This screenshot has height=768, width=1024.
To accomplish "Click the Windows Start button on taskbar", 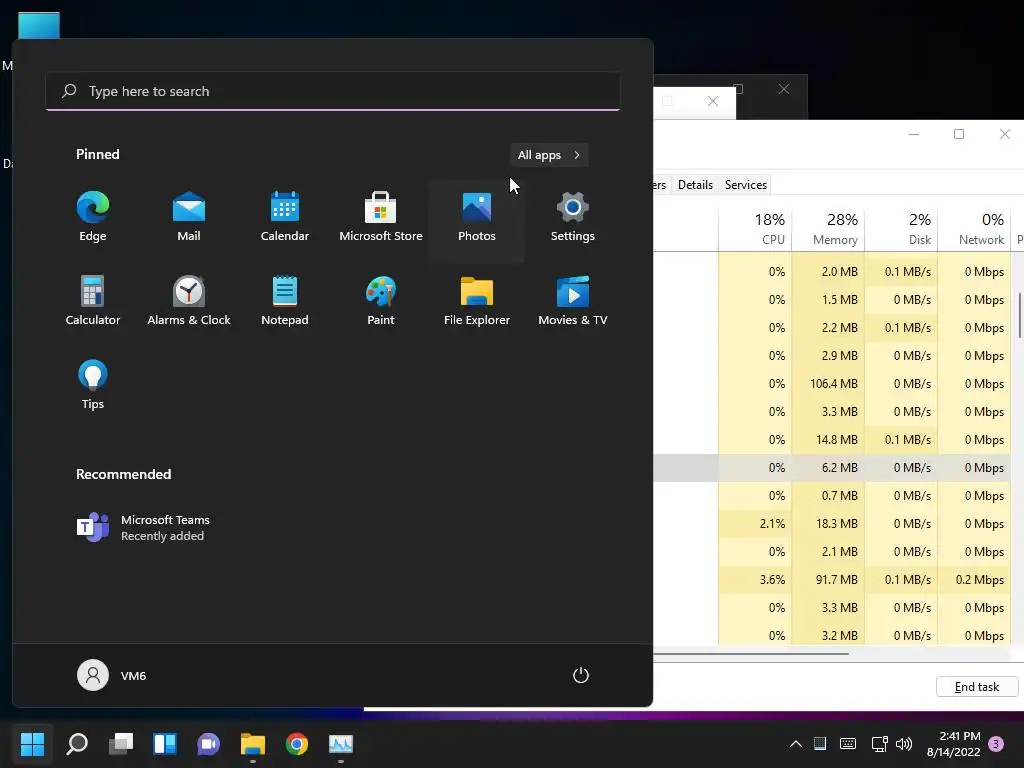I will (32, 744).
